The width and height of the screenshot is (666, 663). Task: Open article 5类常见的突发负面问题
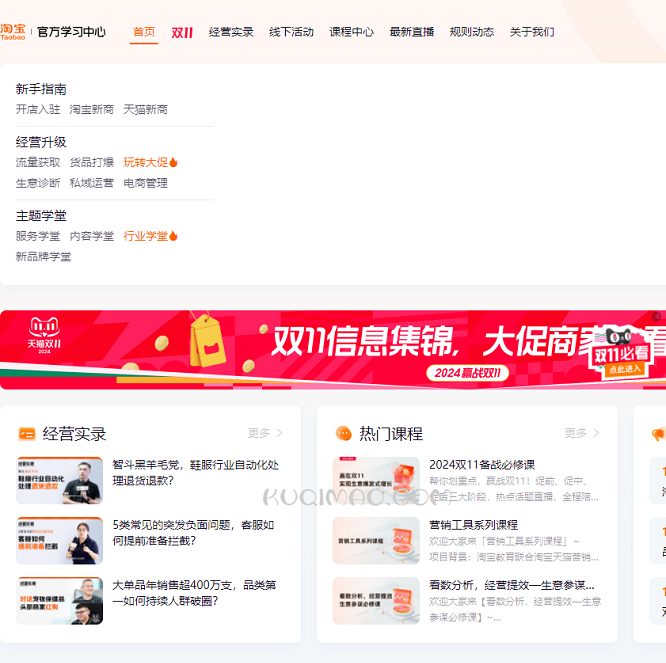(x=193, y=533)
